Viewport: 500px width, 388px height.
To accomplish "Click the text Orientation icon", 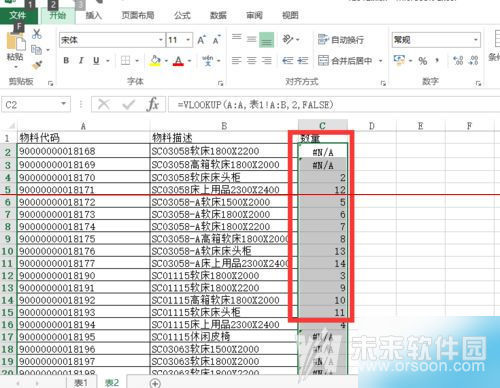I will [x=288, y=40].
